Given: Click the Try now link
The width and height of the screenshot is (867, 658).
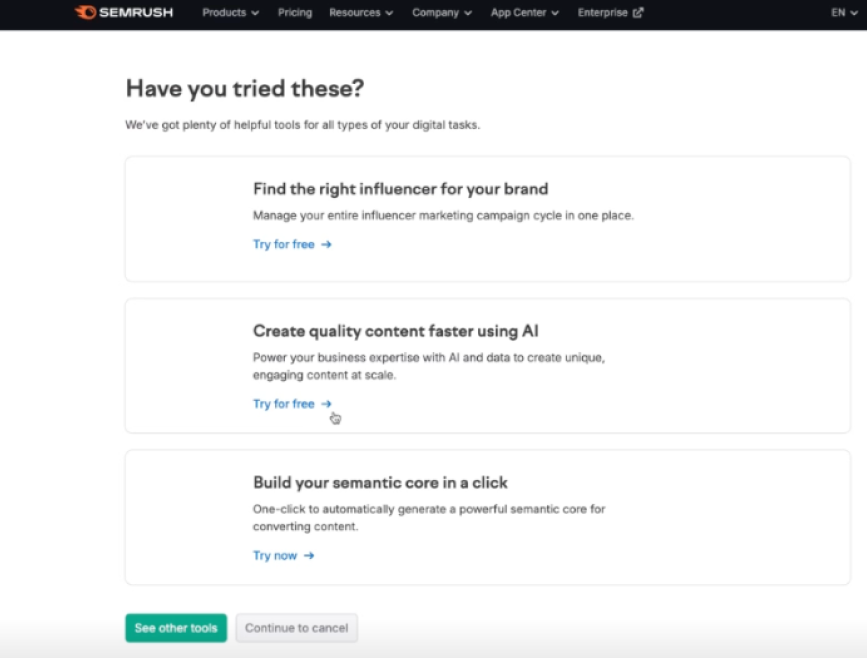Looking at the screenshot, I should coord(275,556).
